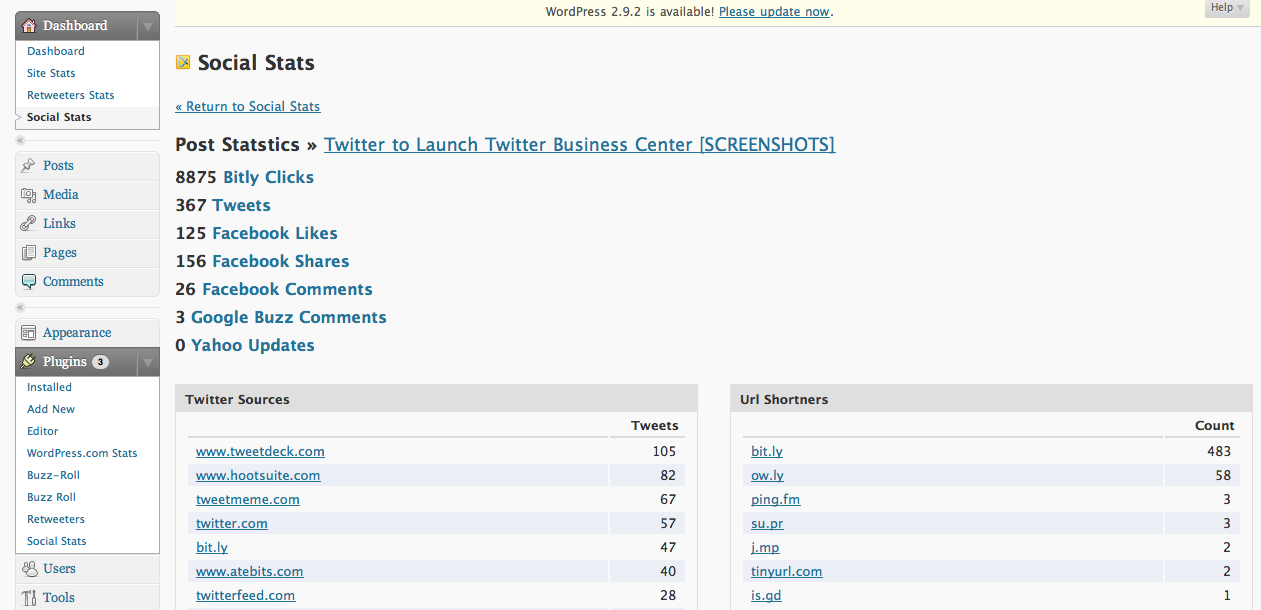Image resolution: width=1261 pixels, height=610 pixels.
Task: Click bit.ly in Twitter Sources table
Action: coord(212,547)
